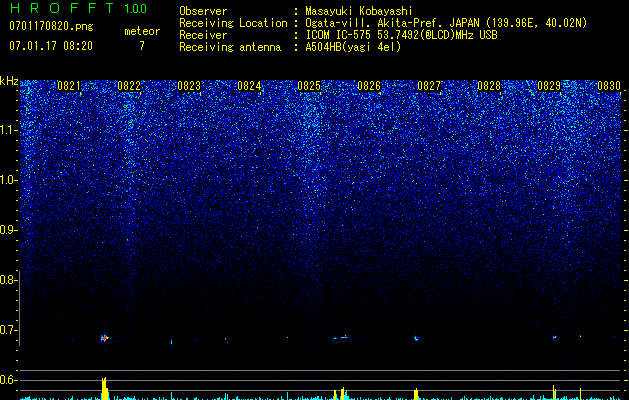Click the Observer field label
Viewport: 629px width, 400px height.
[x=203, y=11]
